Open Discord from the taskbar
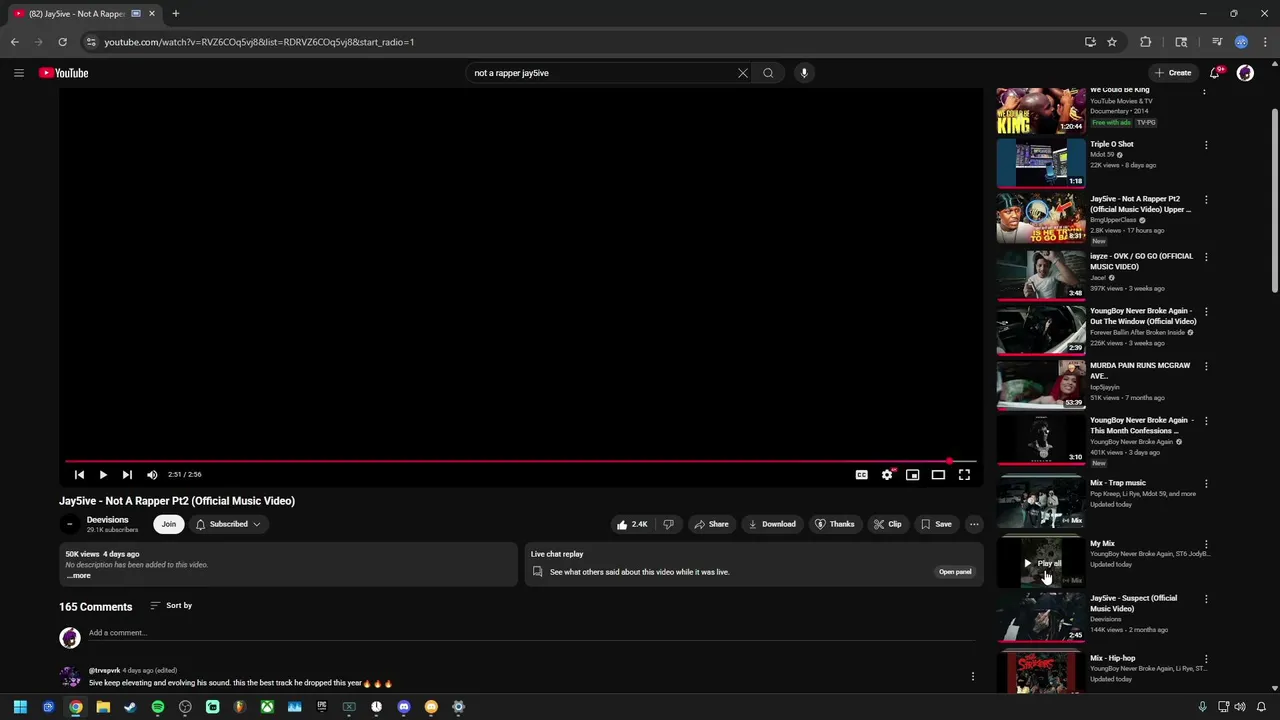The height and width of the screenshot is (720, 1280). [404, 707]
